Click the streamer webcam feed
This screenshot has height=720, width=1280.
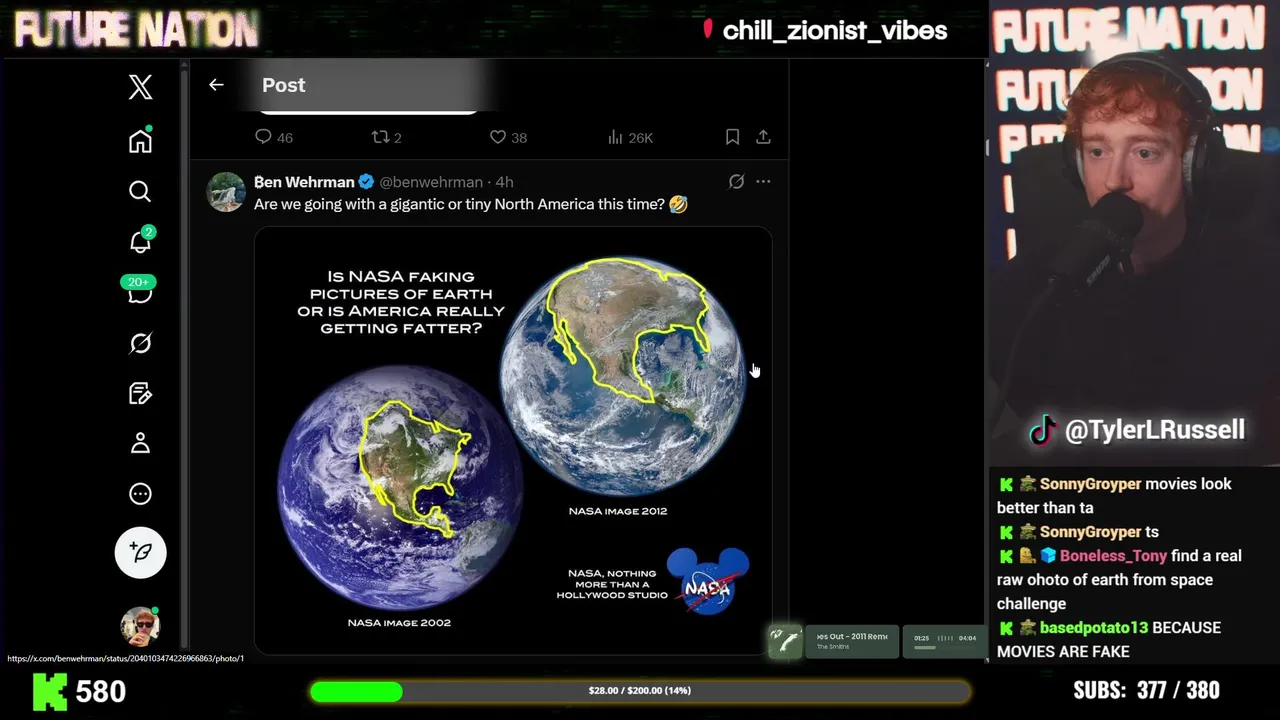coord(1133,232)
